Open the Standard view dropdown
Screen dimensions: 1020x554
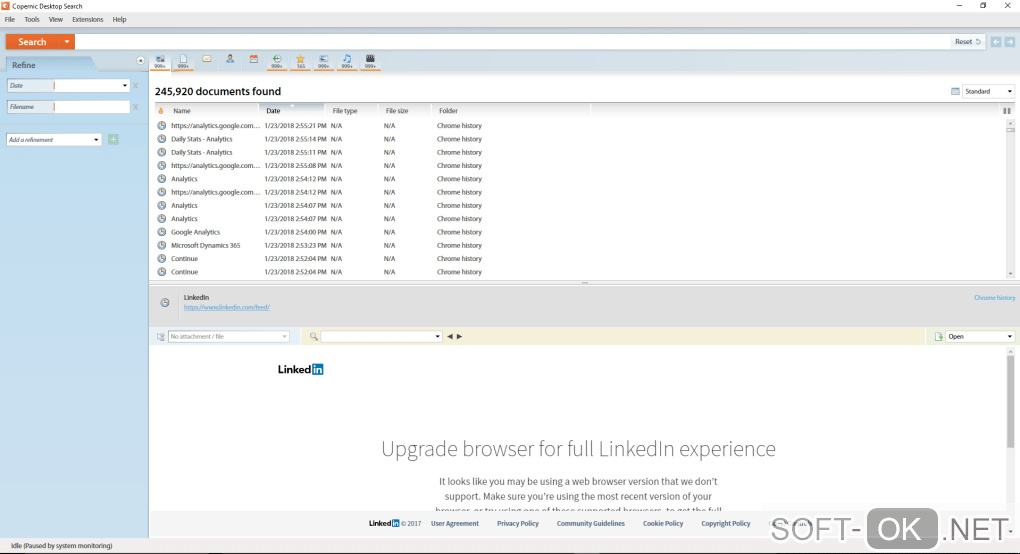coord(1010,92)
